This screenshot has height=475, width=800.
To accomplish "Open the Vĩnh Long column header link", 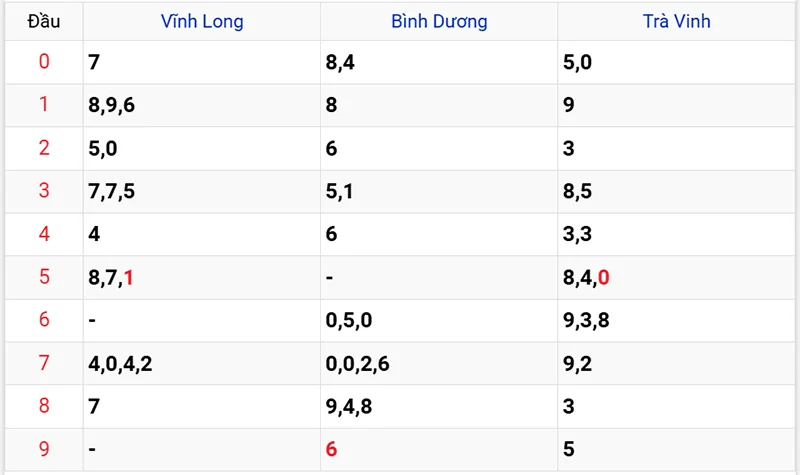I will pyautogui.click(x=202, y=21).
